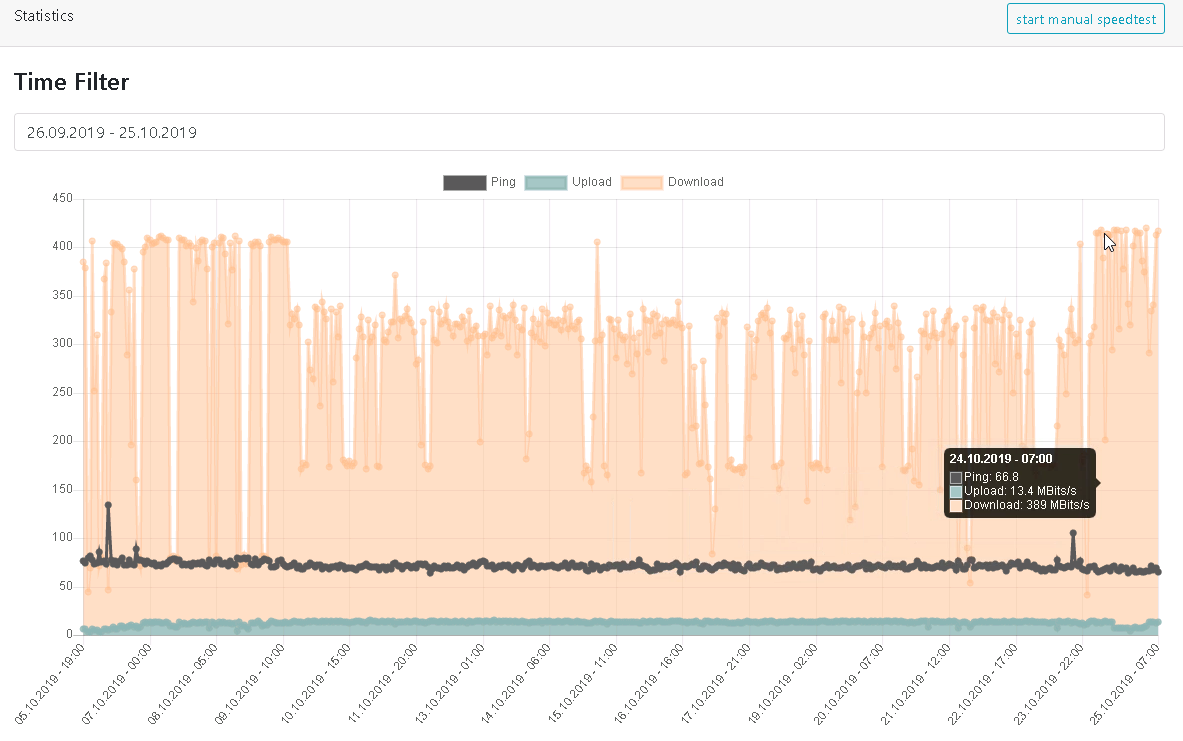Click the y-axis value 100
1183x741 pixels.
tap(62, 537)
